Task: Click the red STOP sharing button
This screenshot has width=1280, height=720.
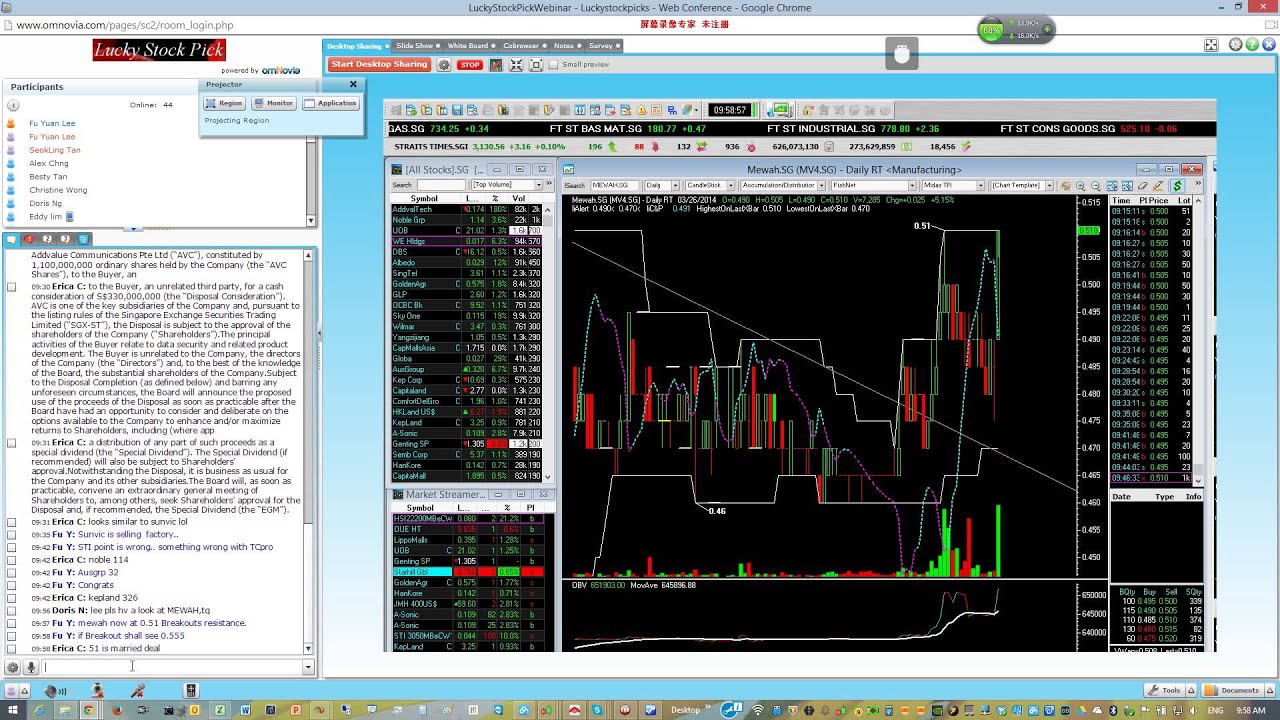Action: pos(469,65)
